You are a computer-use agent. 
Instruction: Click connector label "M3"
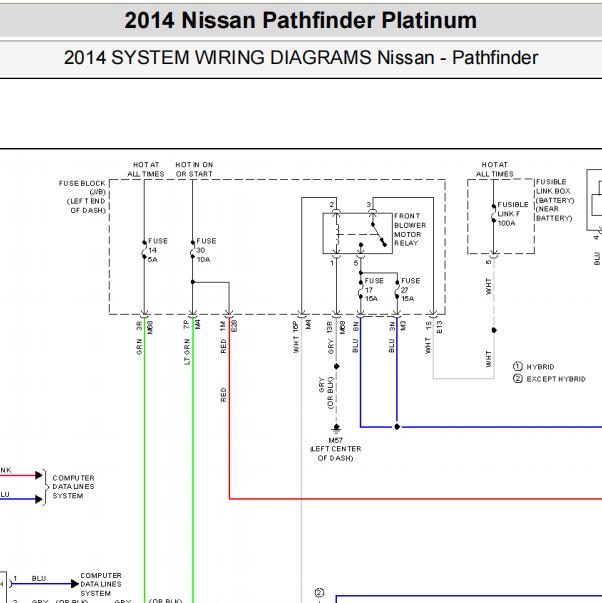pyautogui.click(x=403, y=326)
